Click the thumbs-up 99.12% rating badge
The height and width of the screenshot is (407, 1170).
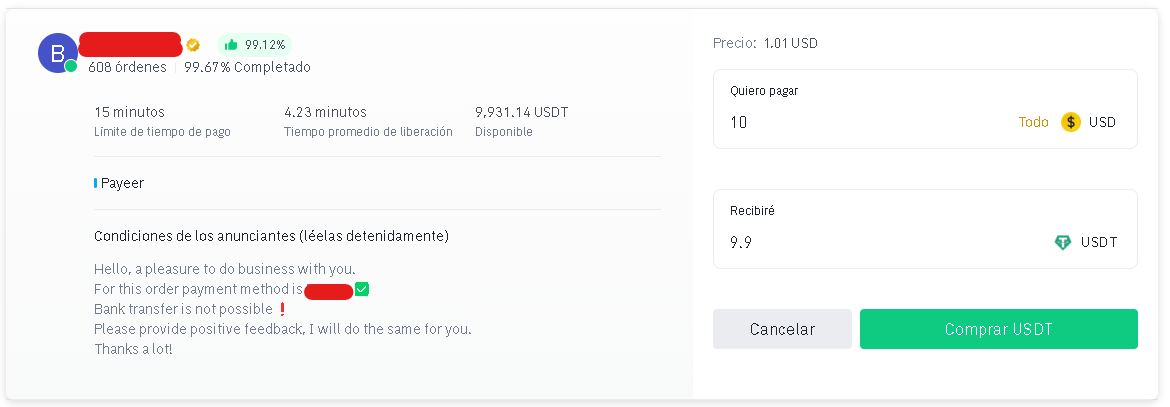(x=255, y=45)
